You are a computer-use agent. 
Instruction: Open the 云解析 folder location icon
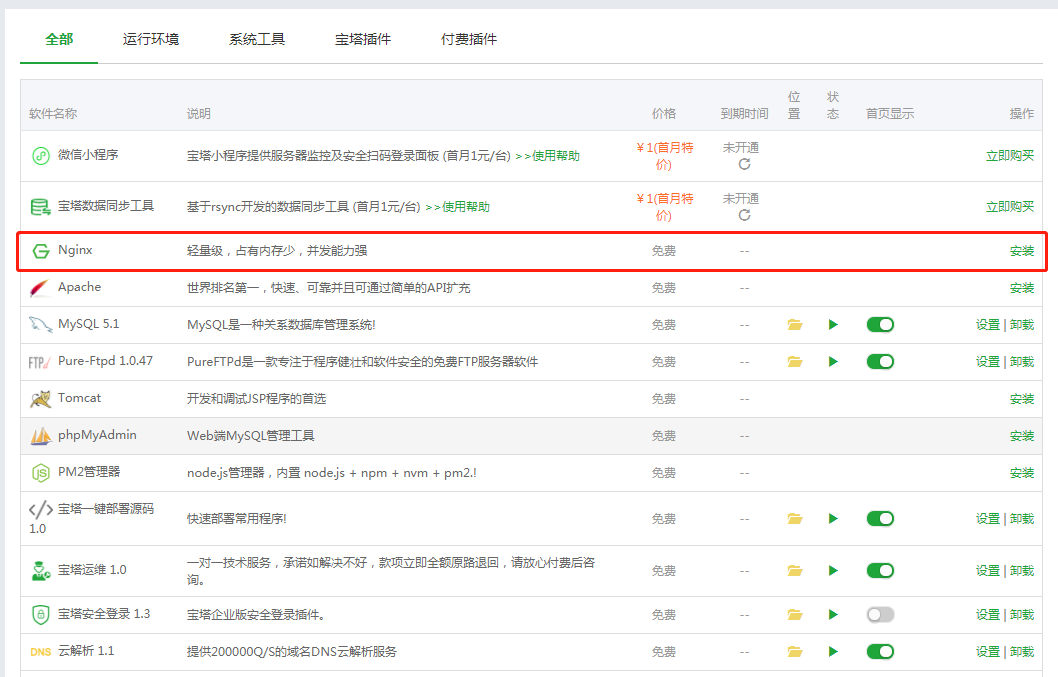[x=795, y=652]
